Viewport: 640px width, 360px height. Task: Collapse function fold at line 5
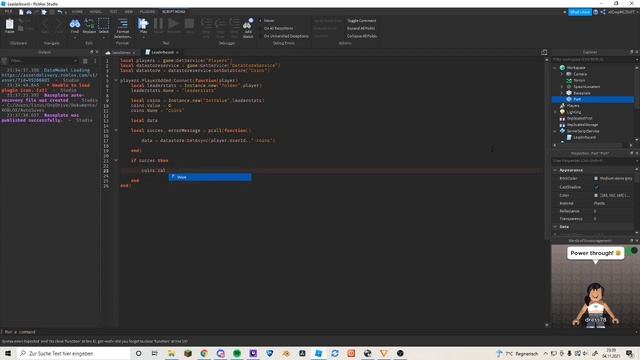point(116,80)
